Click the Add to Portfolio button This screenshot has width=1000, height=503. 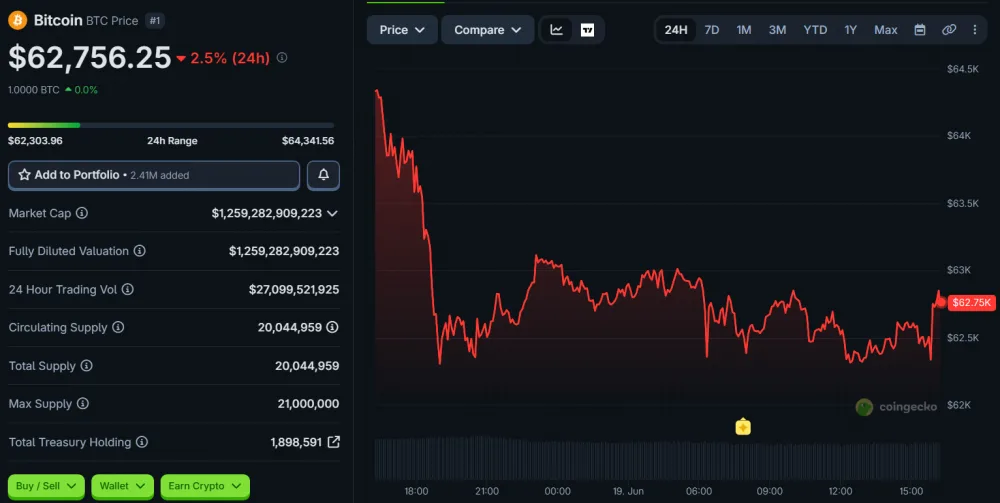[154, 175]
